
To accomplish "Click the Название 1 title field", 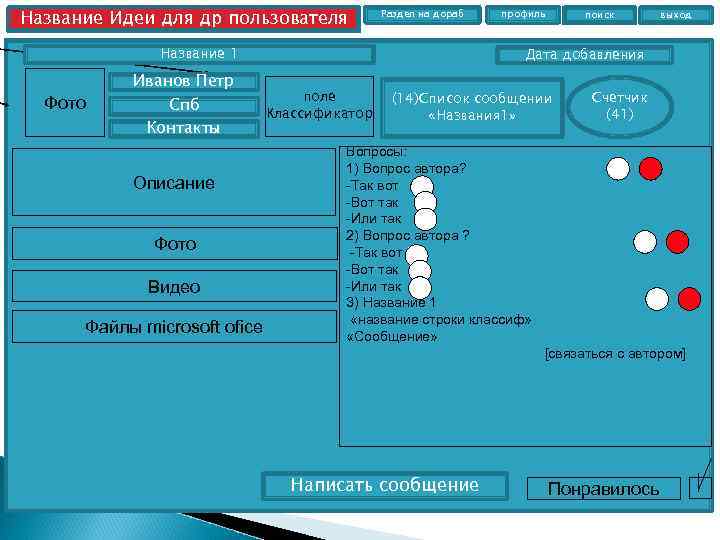I will click(x=199, y=54).
